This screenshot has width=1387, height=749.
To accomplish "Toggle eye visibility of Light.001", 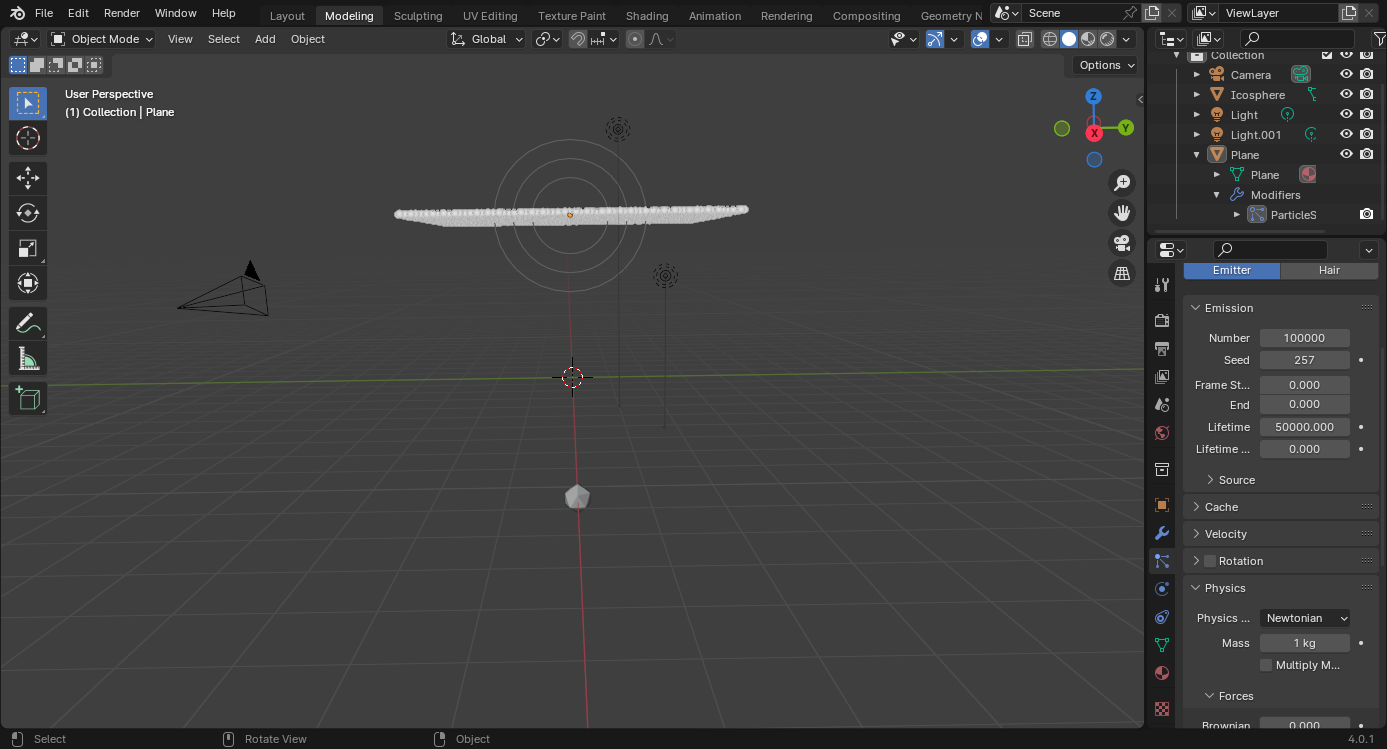I will tap(1347, 134).
